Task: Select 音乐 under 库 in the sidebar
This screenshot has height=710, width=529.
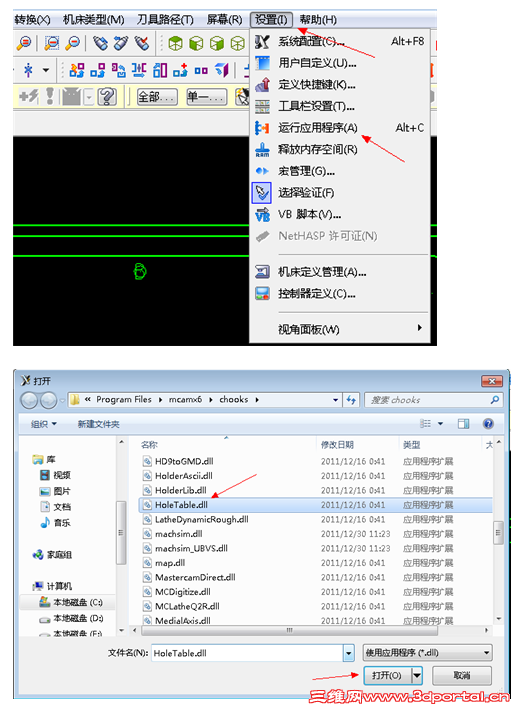Action: [62, 523]
